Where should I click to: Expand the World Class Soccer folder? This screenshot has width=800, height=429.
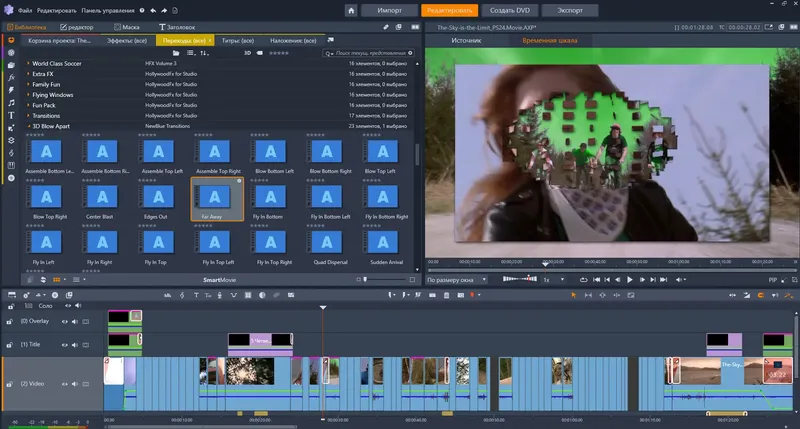coord(28,63)
